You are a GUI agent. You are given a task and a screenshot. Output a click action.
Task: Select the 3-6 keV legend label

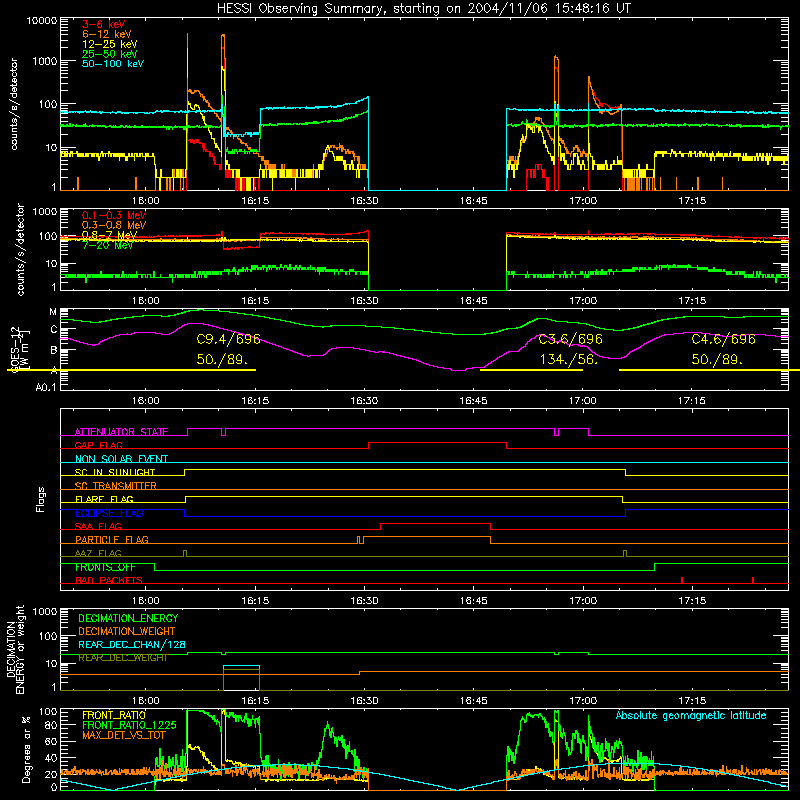tap(103, 24)
